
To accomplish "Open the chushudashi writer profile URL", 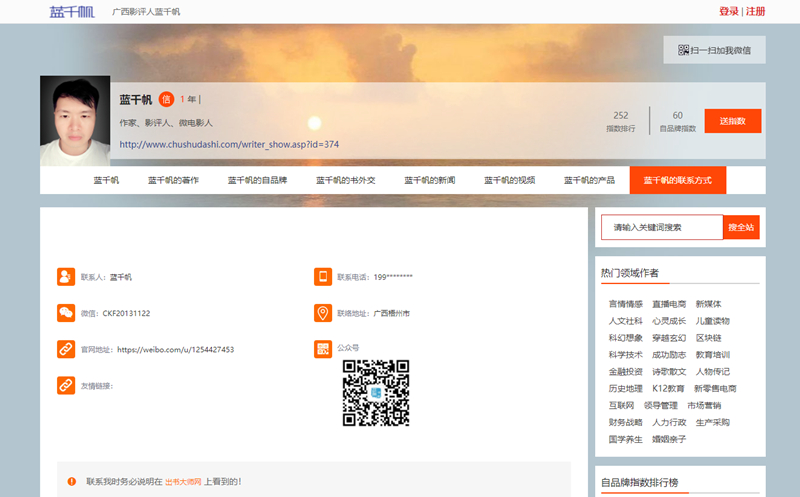I will pyautogui.click(x=229, y=144).
